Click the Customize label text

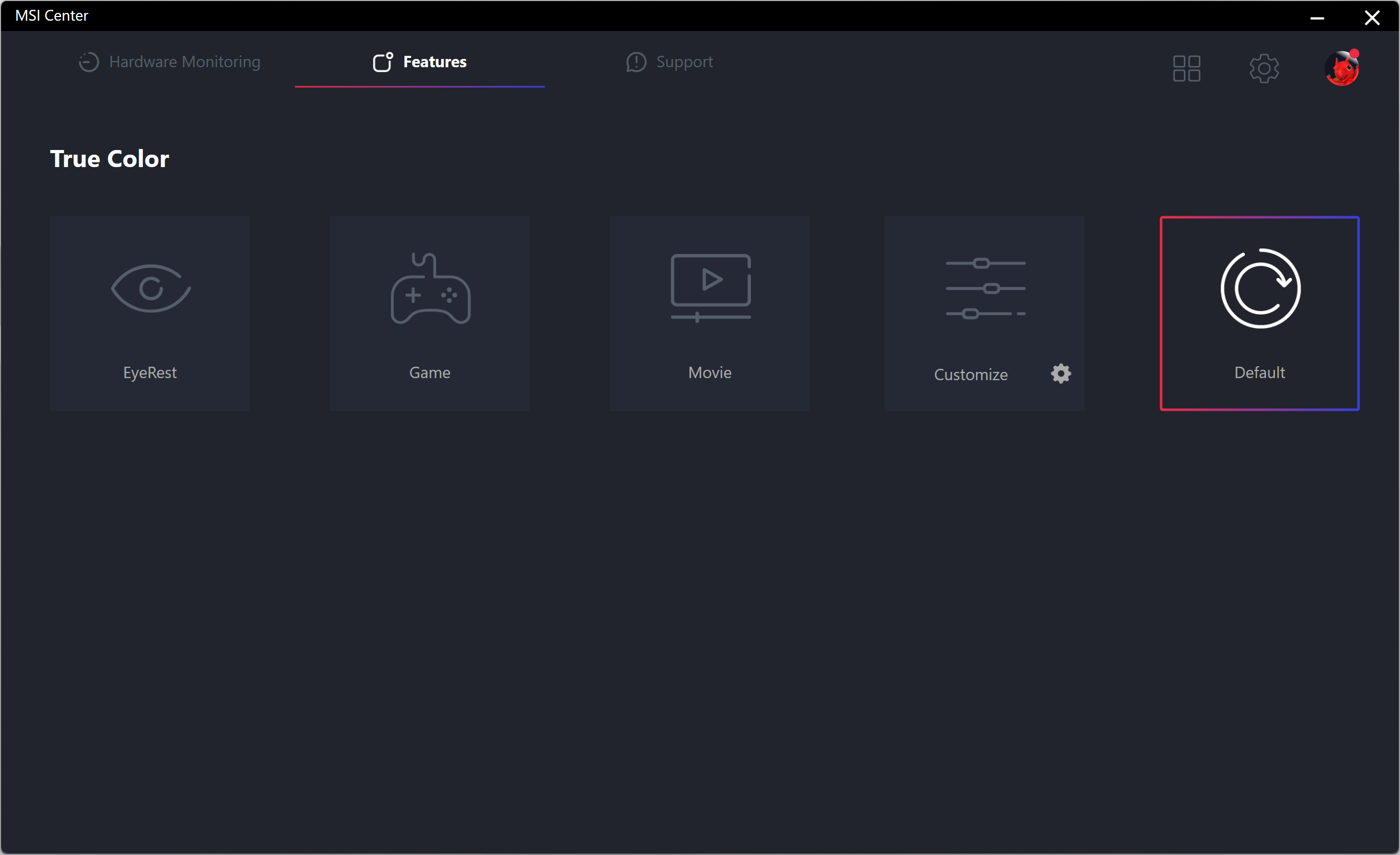coord(970,375)
